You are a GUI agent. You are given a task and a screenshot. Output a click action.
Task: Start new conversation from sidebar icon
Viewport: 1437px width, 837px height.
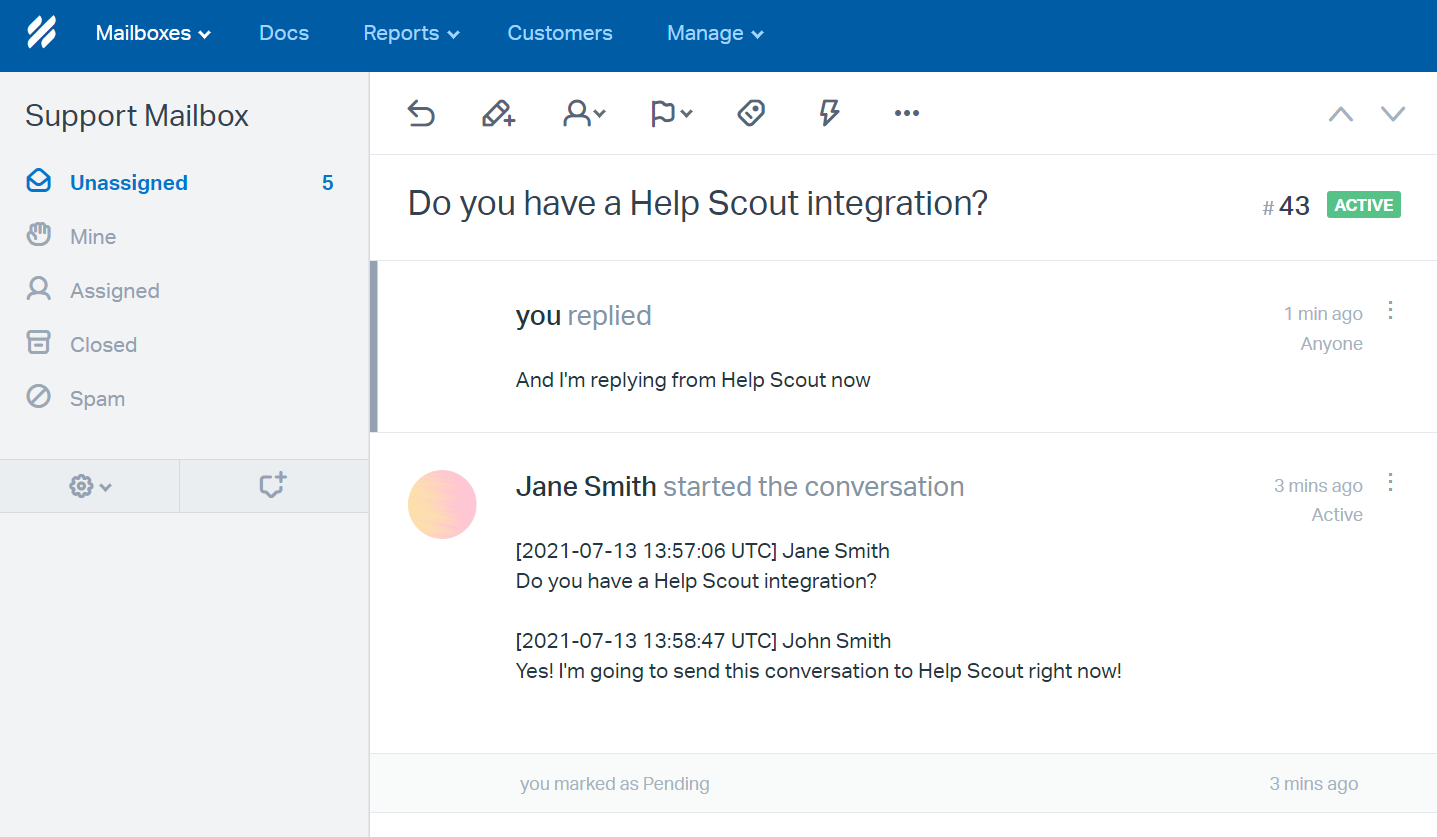273,486
